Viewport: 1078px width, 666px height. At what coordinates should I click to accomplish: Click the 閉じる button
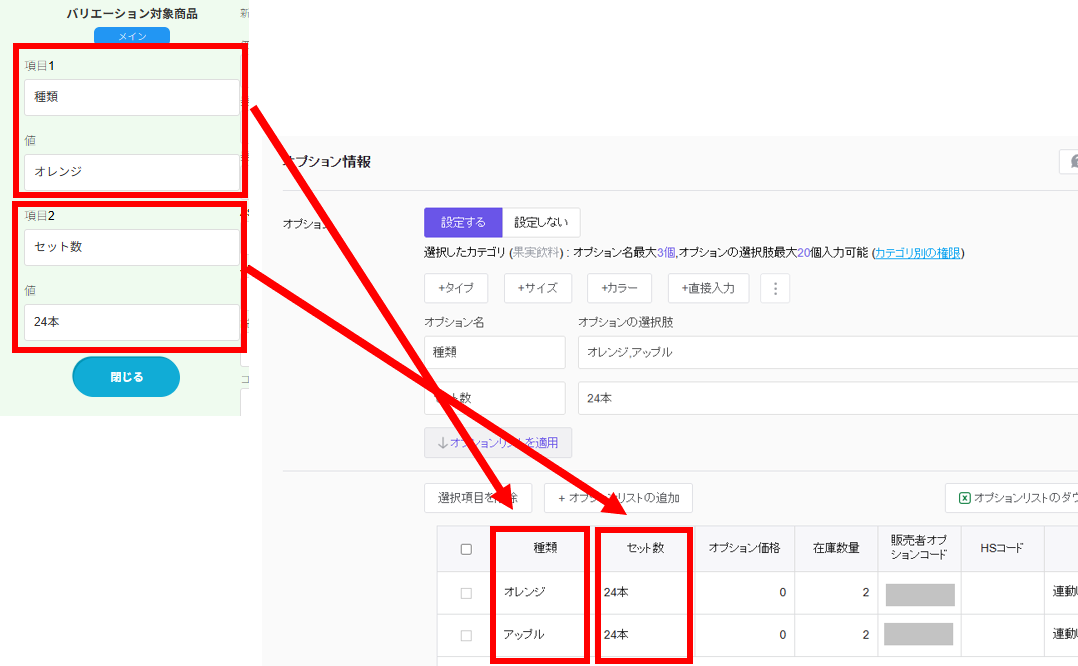pos(126,377)
